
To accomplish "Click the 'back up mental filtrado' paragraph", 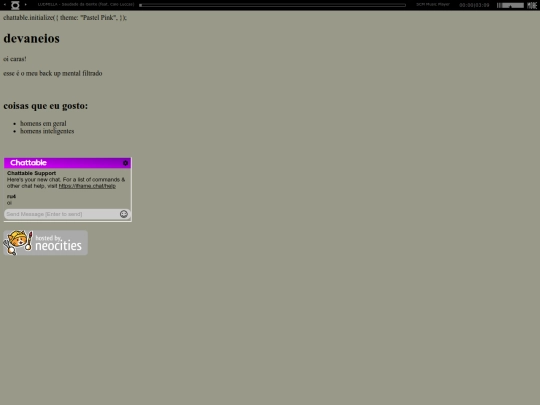I will point(53,73).
